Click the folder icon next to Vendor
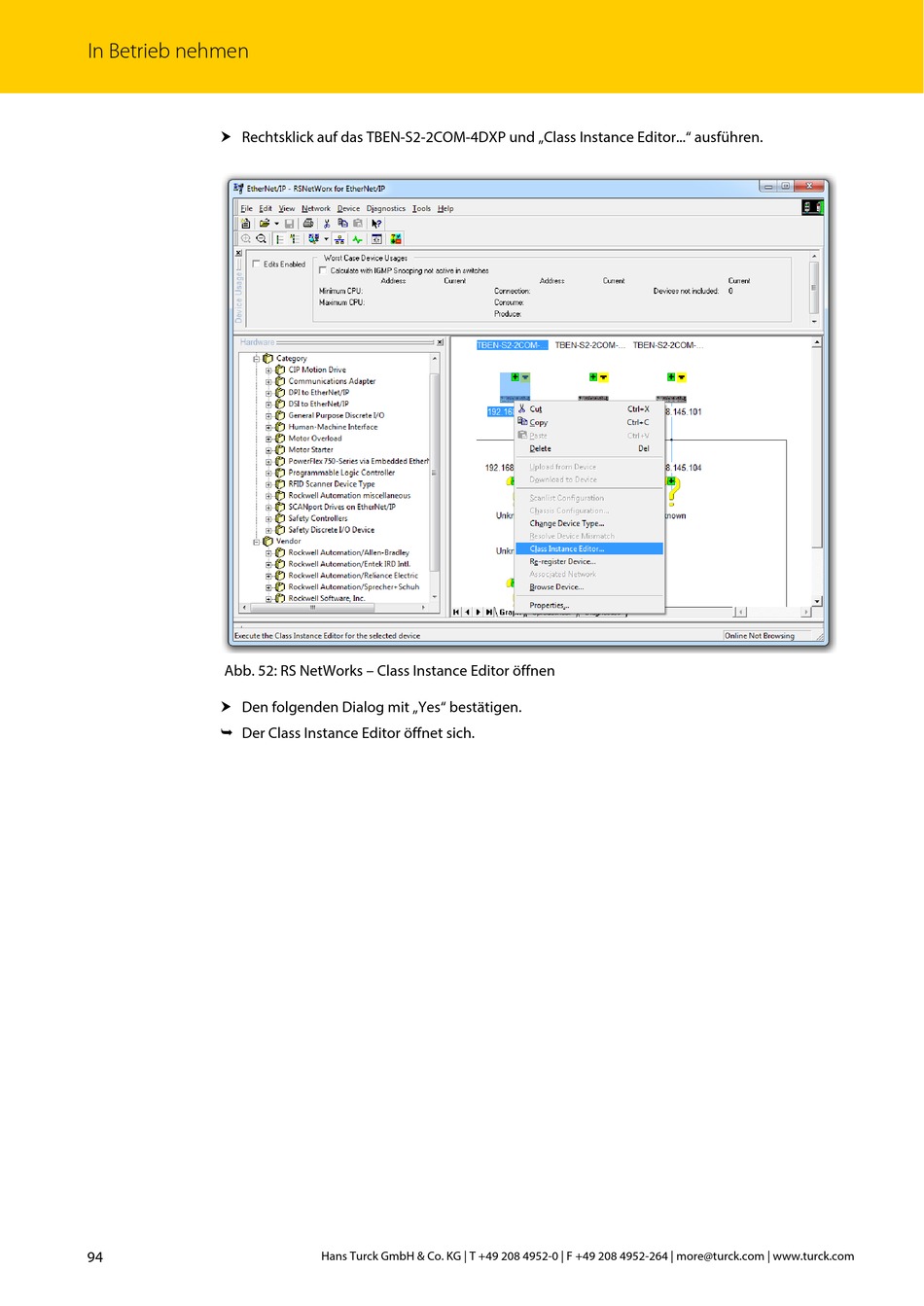 (x=268, y=542)
